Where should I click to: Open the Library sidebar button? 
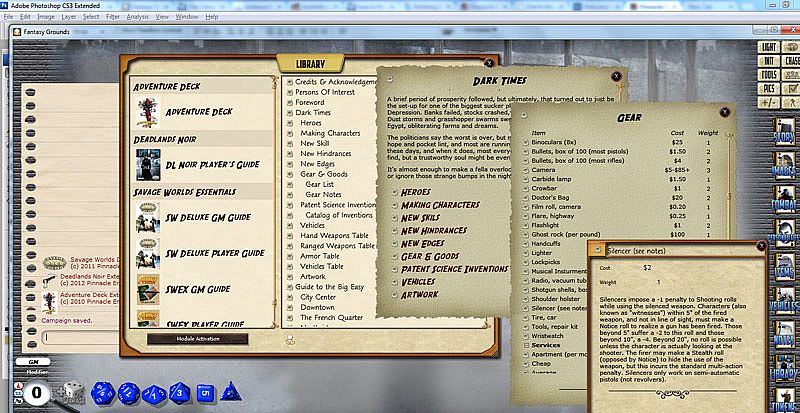(x=785, y=368)
